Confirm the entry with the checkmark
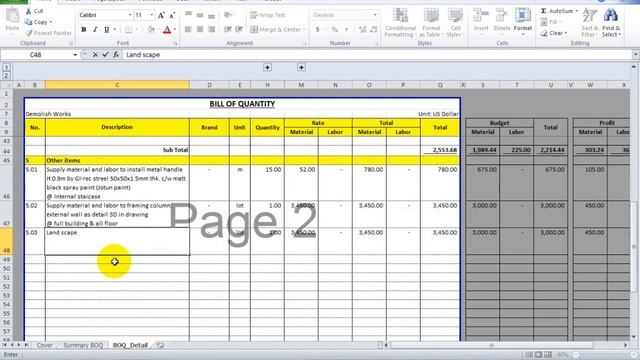 [x=105, y=54]
